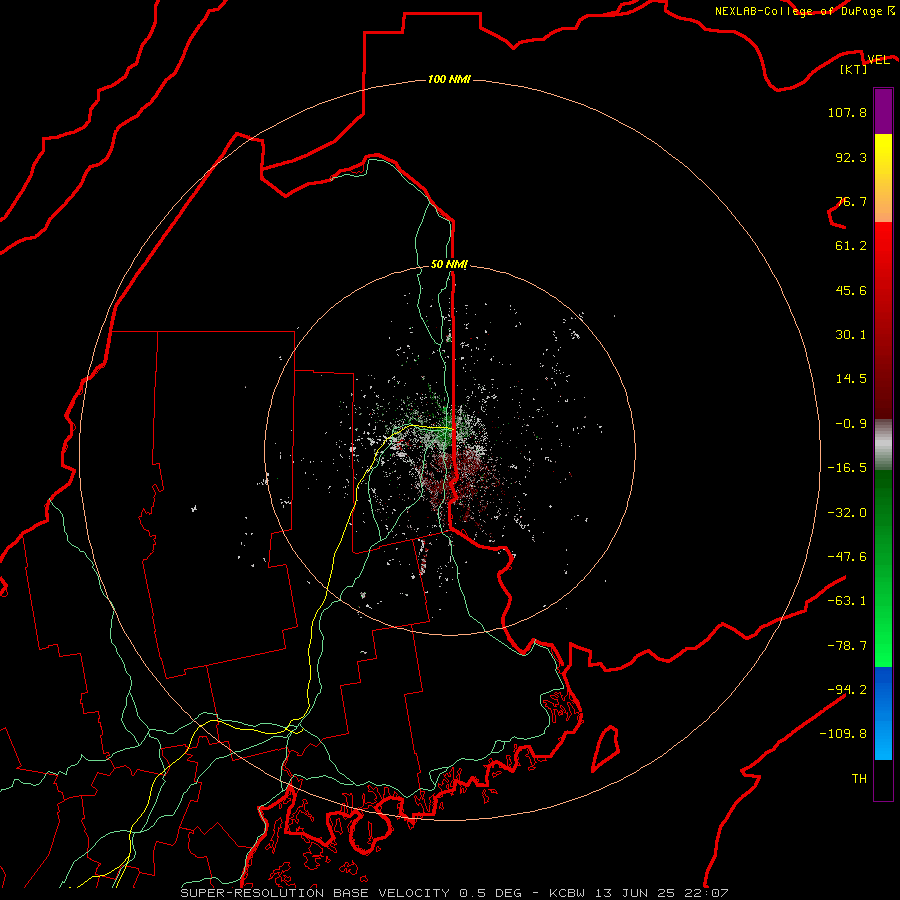Click the purple segment of the color bar

point(883,111)
